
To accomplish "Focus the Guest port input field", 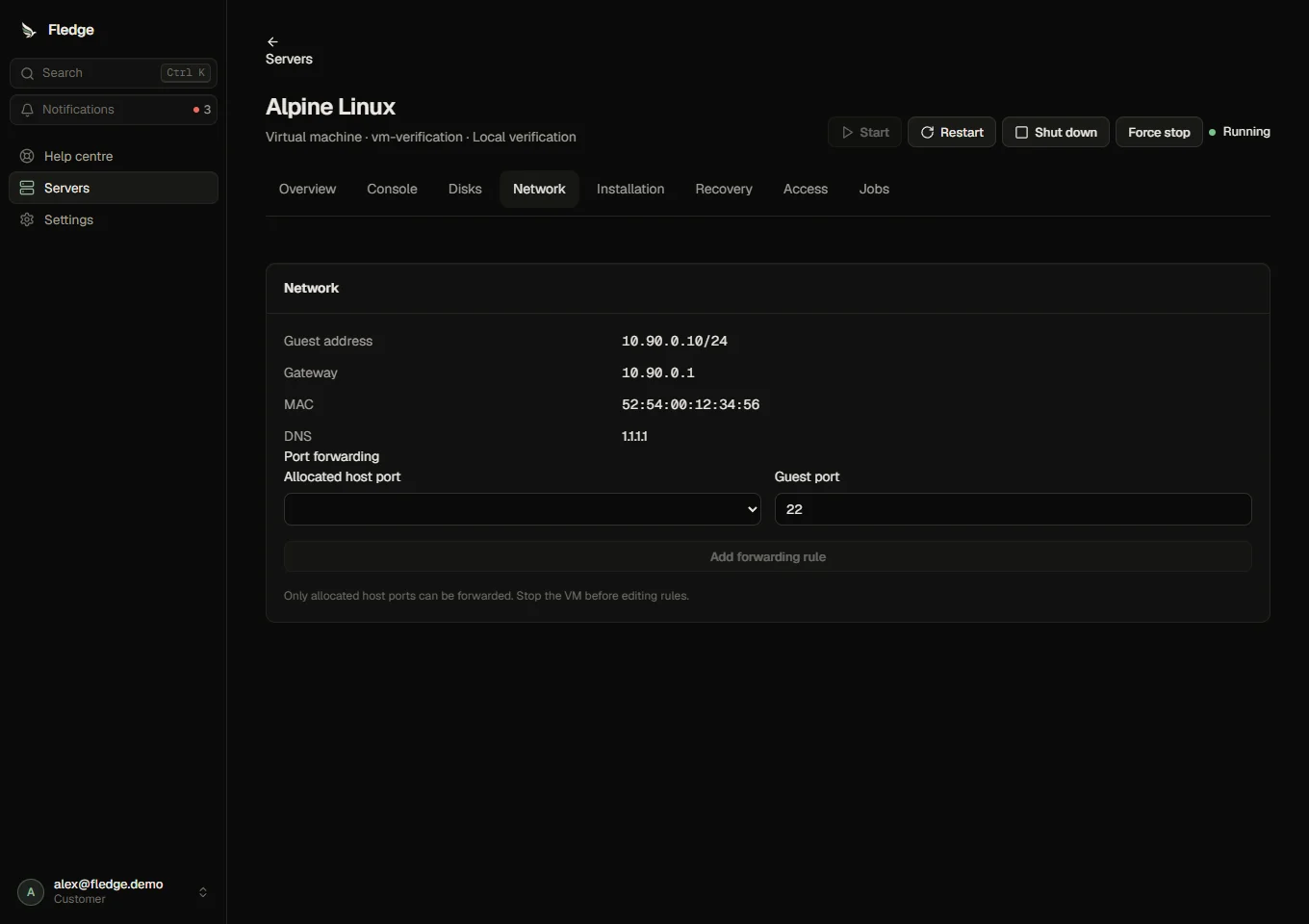I will click(x=1014, y=509).
